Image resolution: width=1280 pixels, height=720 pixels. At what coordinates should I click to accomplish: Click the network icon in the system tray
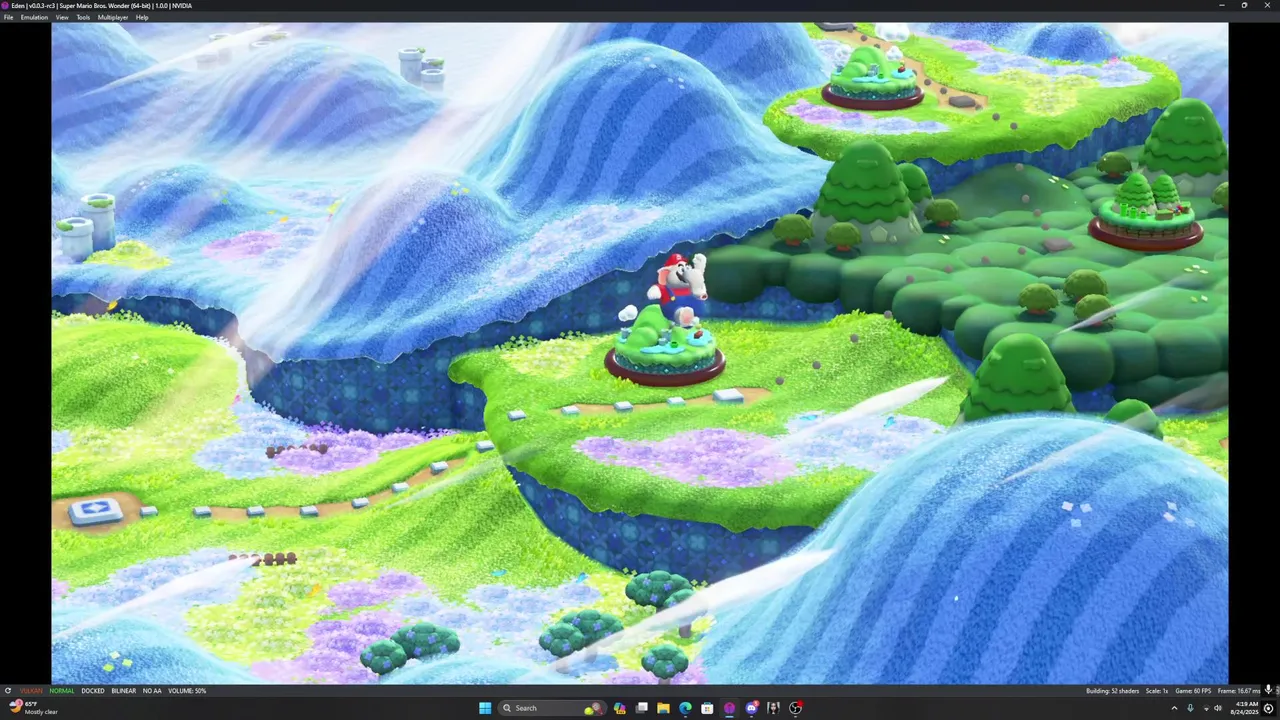1205,708
